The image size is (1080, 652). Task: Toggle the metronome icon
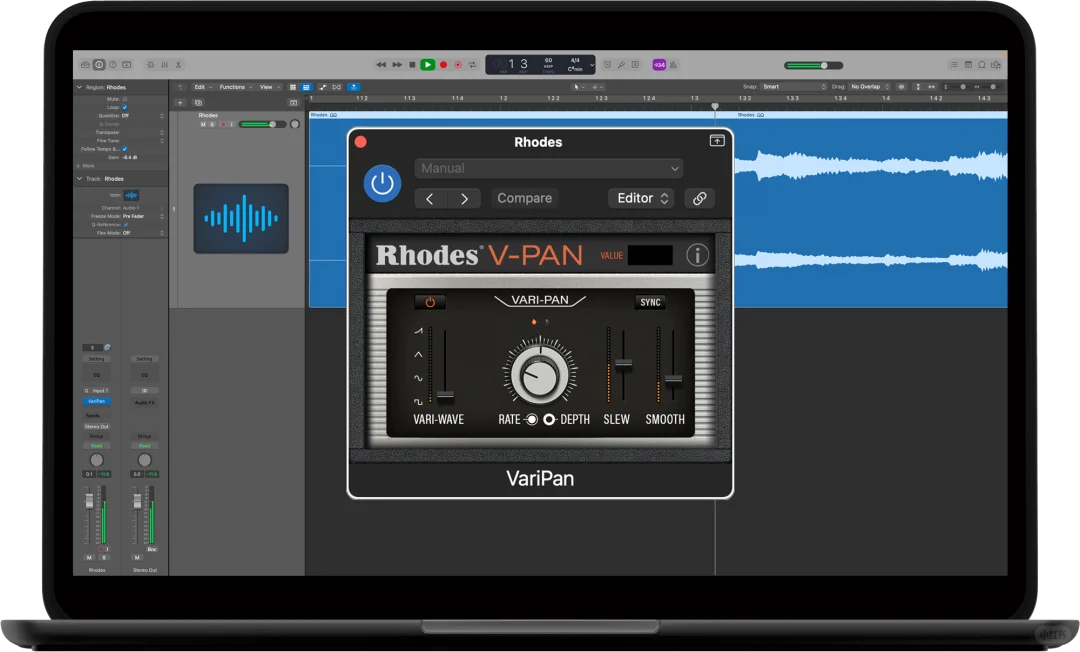tap(674, 65)
